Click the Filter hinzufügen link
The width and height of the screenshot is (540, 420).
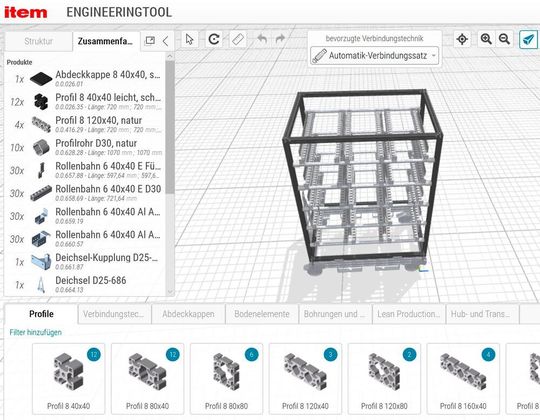(x=36, y=333)
